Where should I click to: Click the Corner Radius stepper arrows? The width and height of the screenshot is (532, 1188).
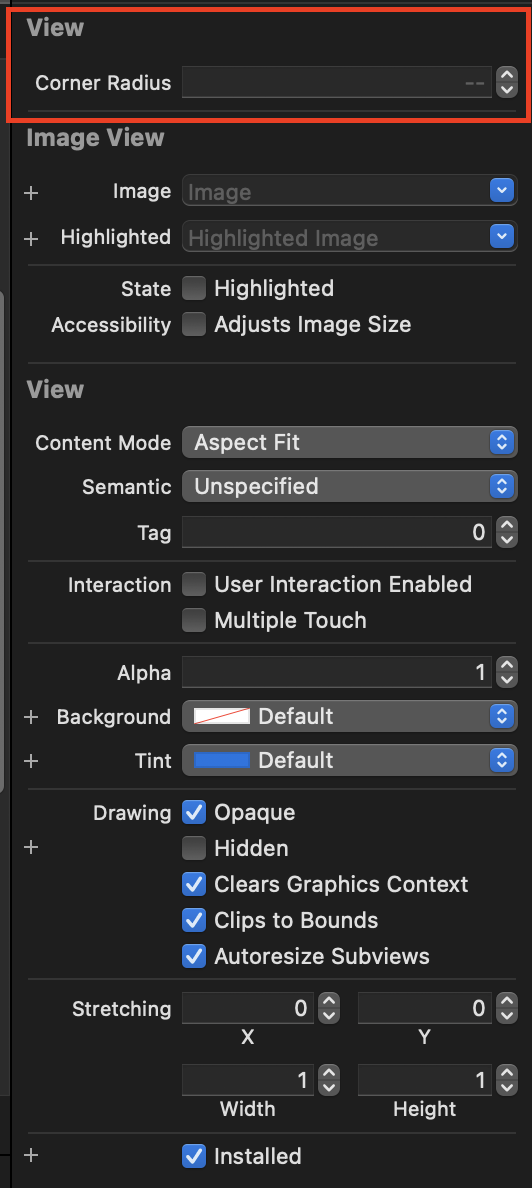[x=506, y=82]
